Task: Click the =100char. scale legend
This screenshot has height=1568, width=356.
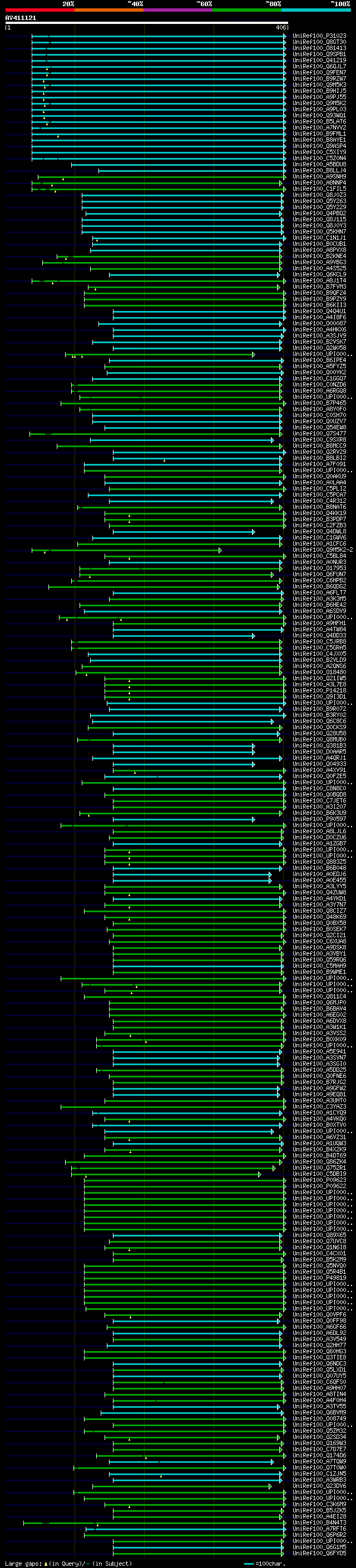Action: 264,1564
